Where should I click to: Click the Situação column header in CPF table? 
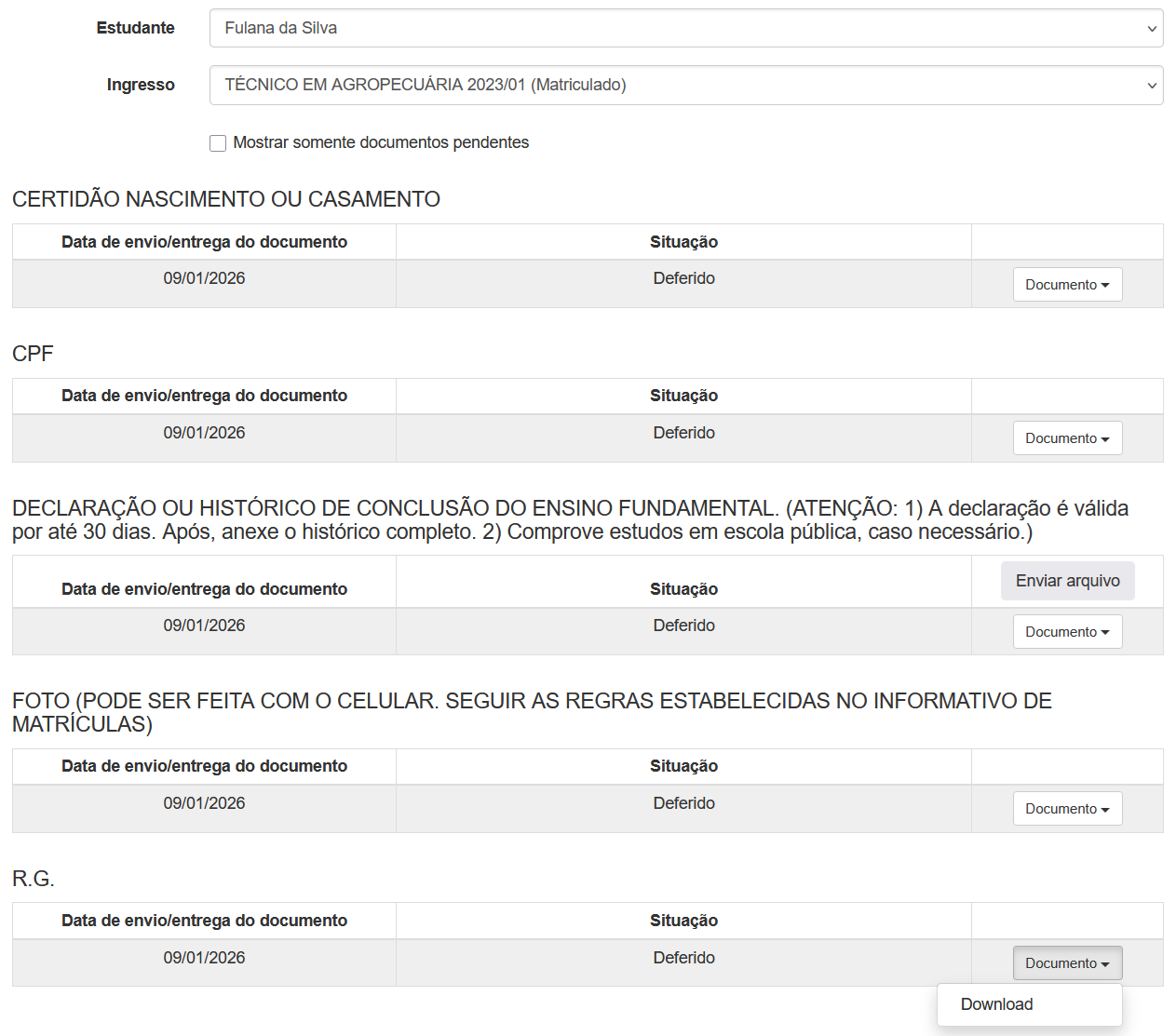(x=684, y=396)
